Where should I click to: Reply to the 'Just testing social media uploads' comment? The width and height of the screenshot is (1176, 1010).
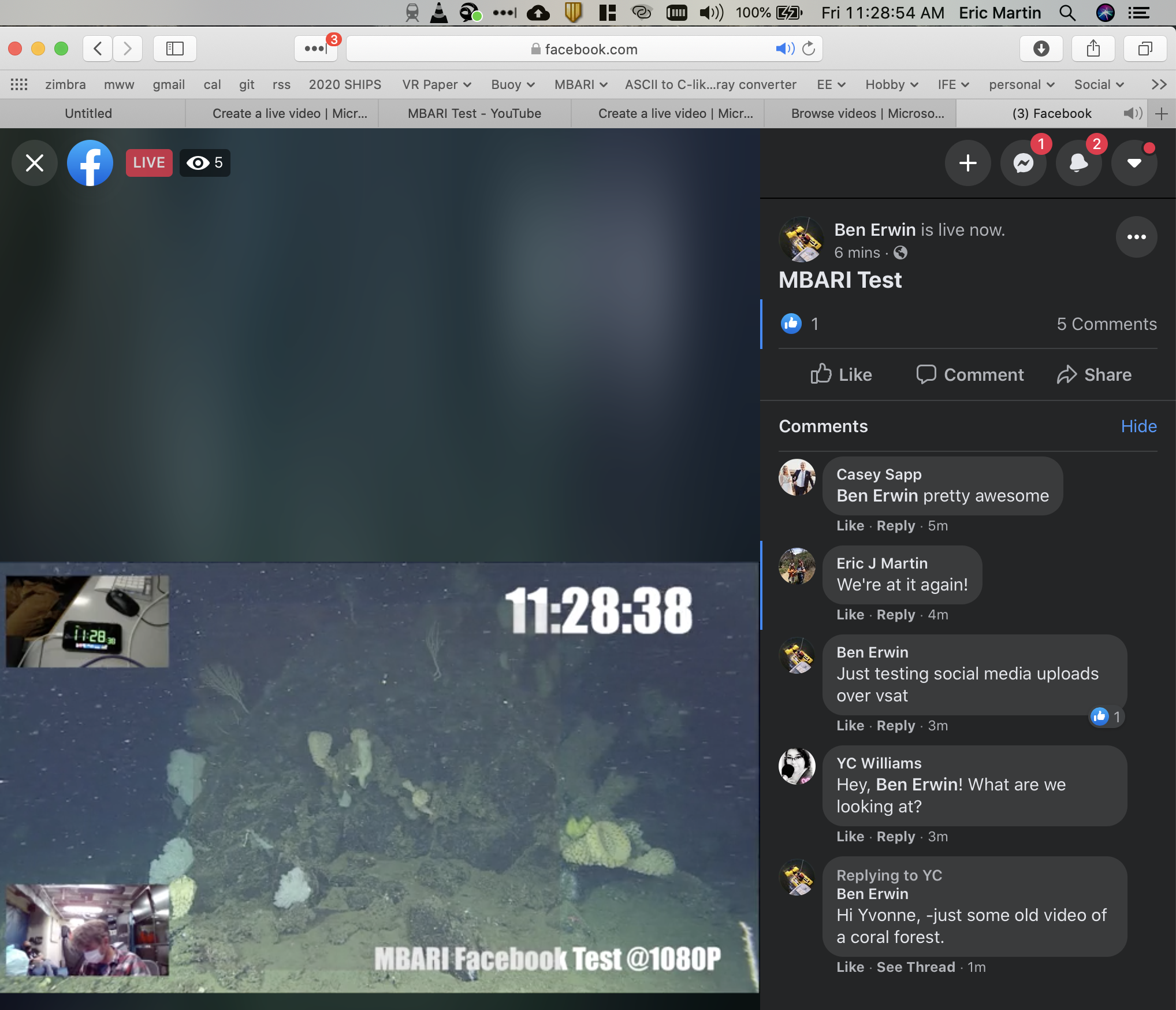896,726
